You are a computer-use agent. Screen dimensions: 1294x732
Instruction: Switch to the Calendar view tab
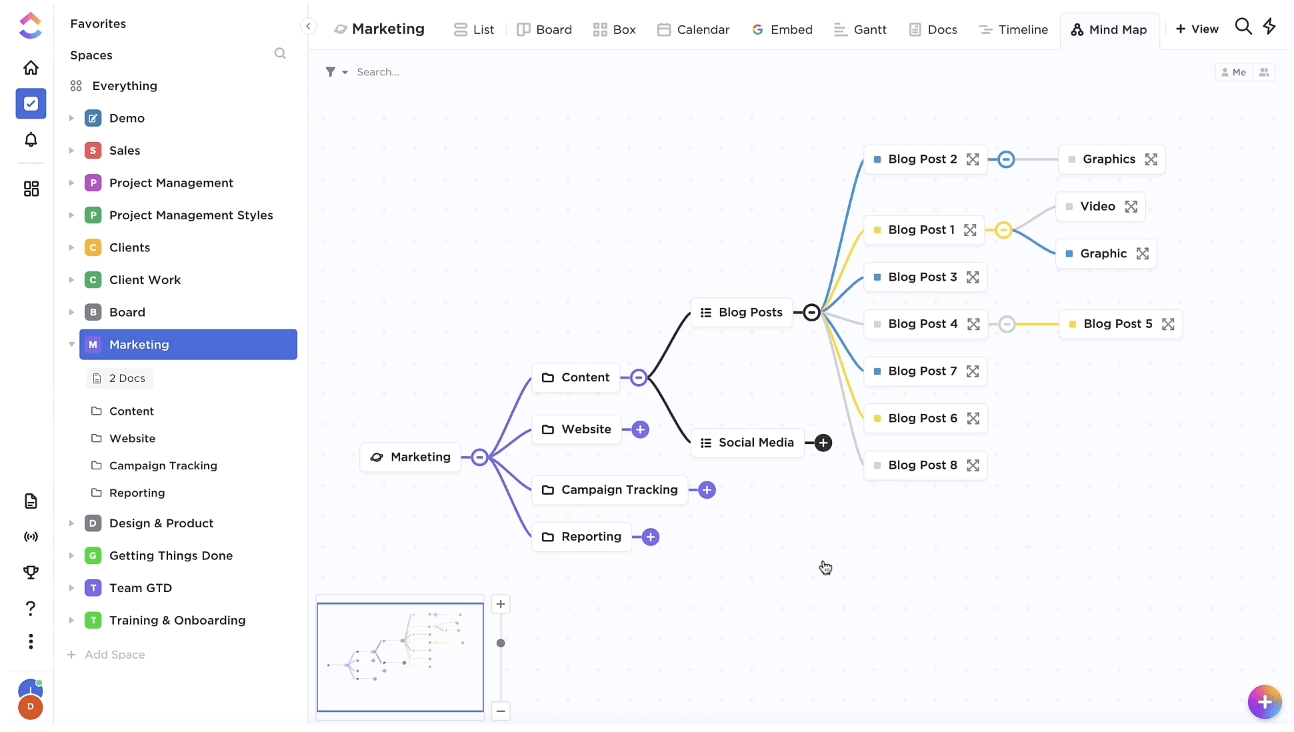693,29
